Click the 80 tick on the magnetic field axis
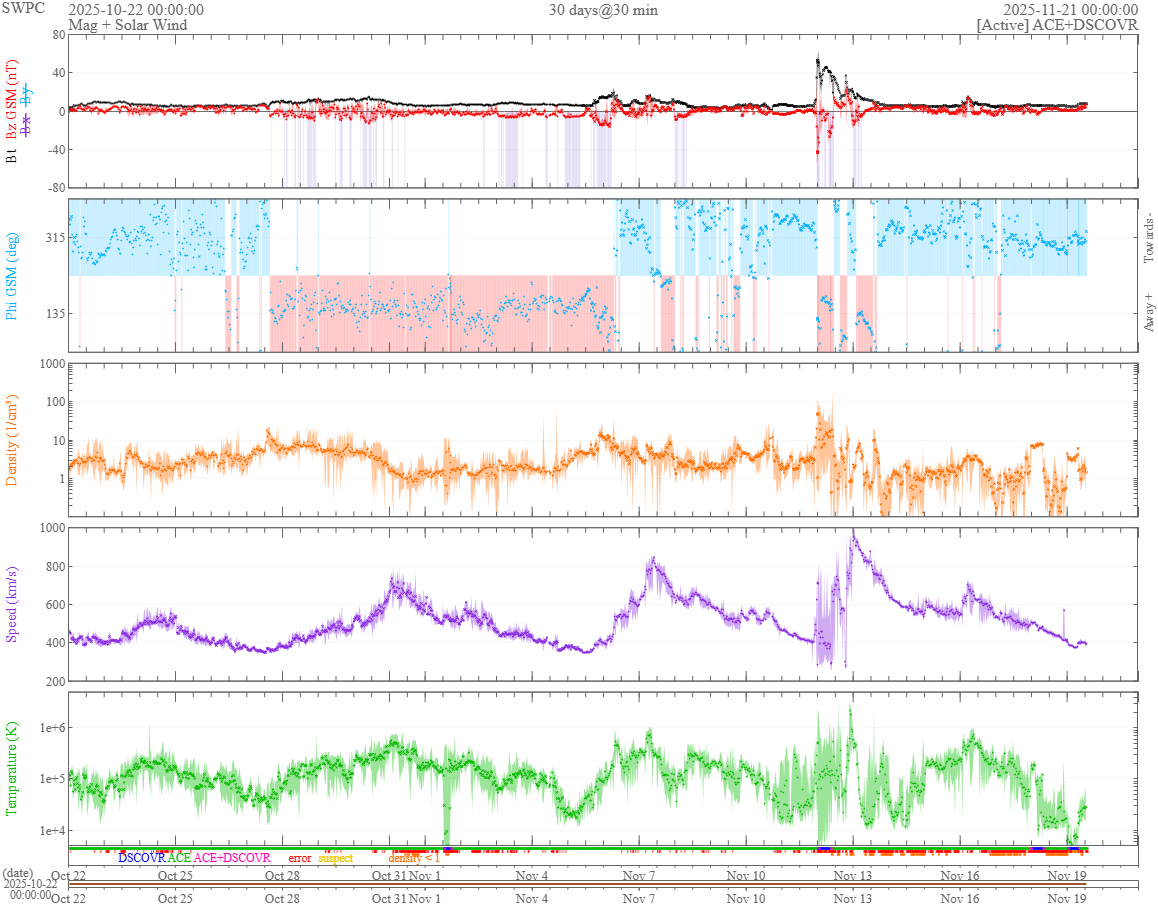Screen dimensions: 1158x905 tap(58, 35)
